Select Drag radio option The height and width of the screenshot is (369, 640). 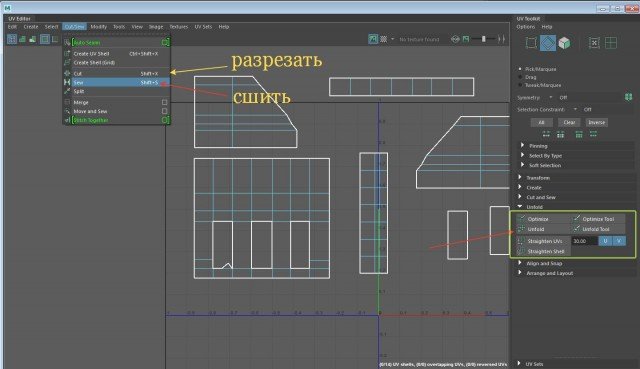pos(520,77)
